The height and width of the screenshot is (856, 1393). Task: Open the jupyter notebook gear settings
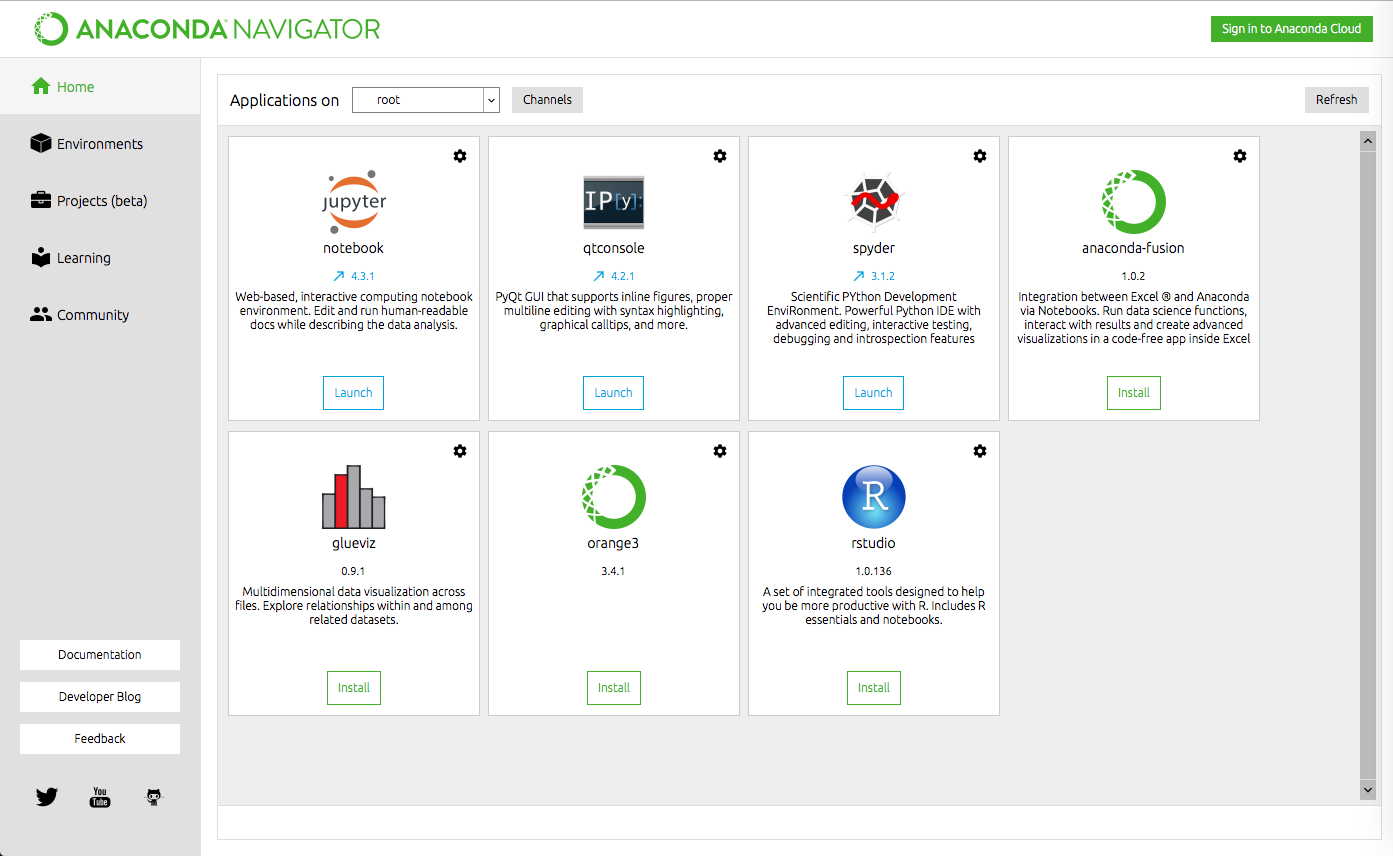(x=460, y=156)
